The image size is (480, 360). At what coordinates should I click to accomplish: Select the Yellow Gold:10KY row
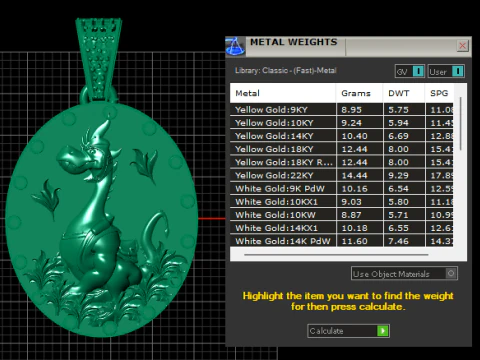341,123
